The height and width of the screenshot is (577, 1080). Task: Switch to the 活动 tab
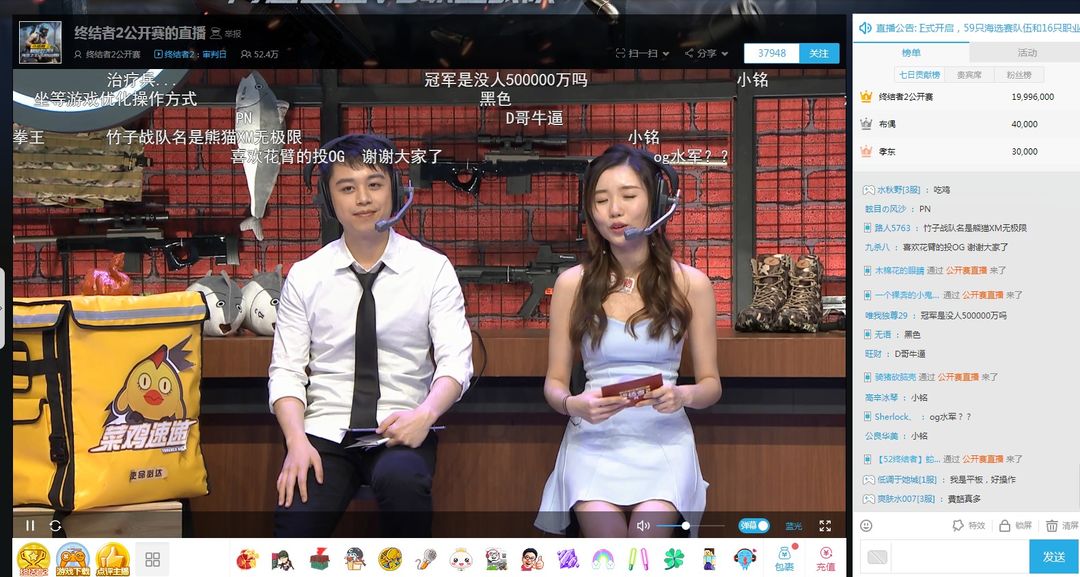tap(1026, 52)
